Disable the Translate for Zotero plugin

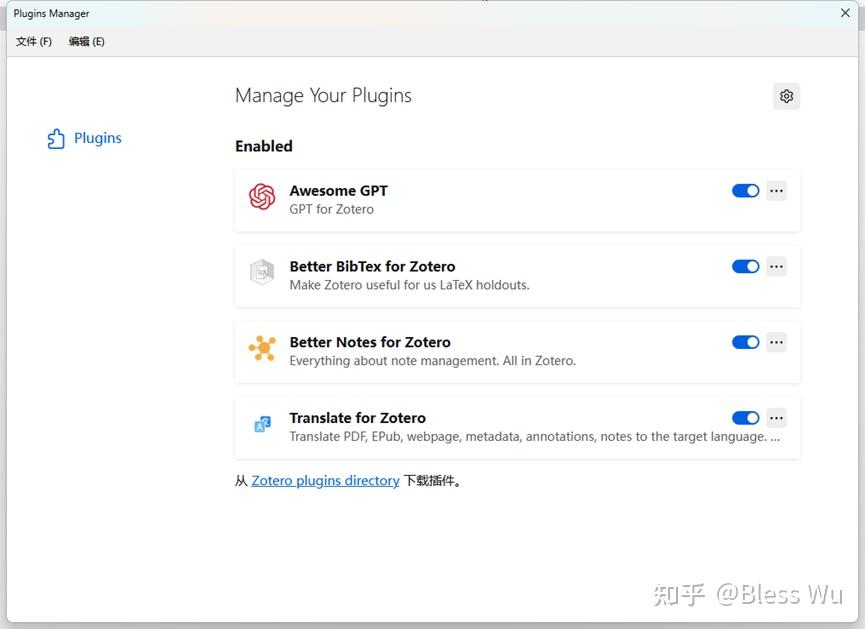[745, 418]
